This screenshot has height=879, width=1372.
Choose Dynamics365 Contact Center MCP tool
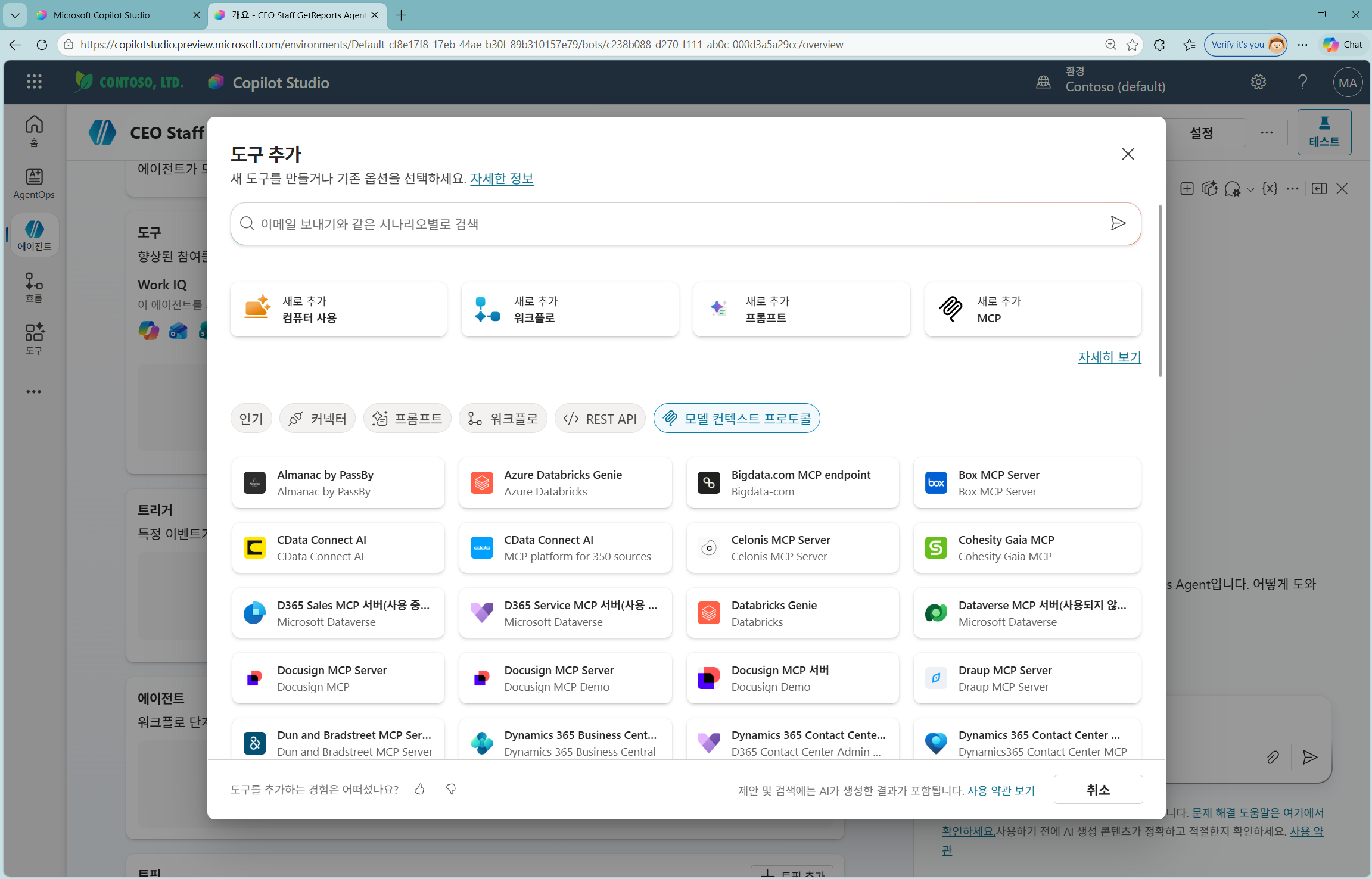coord(1027,739)
